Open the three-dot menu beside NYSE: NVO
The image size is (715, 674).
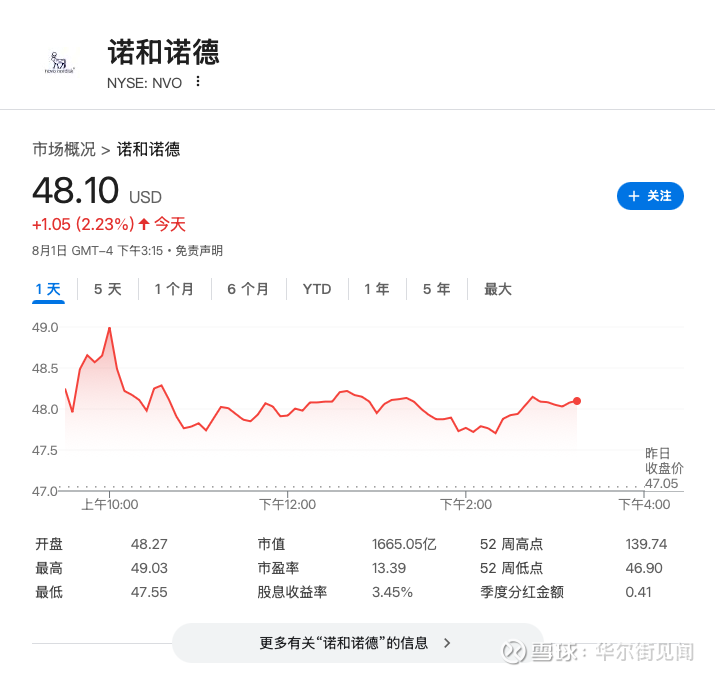(x=197, y=82)
